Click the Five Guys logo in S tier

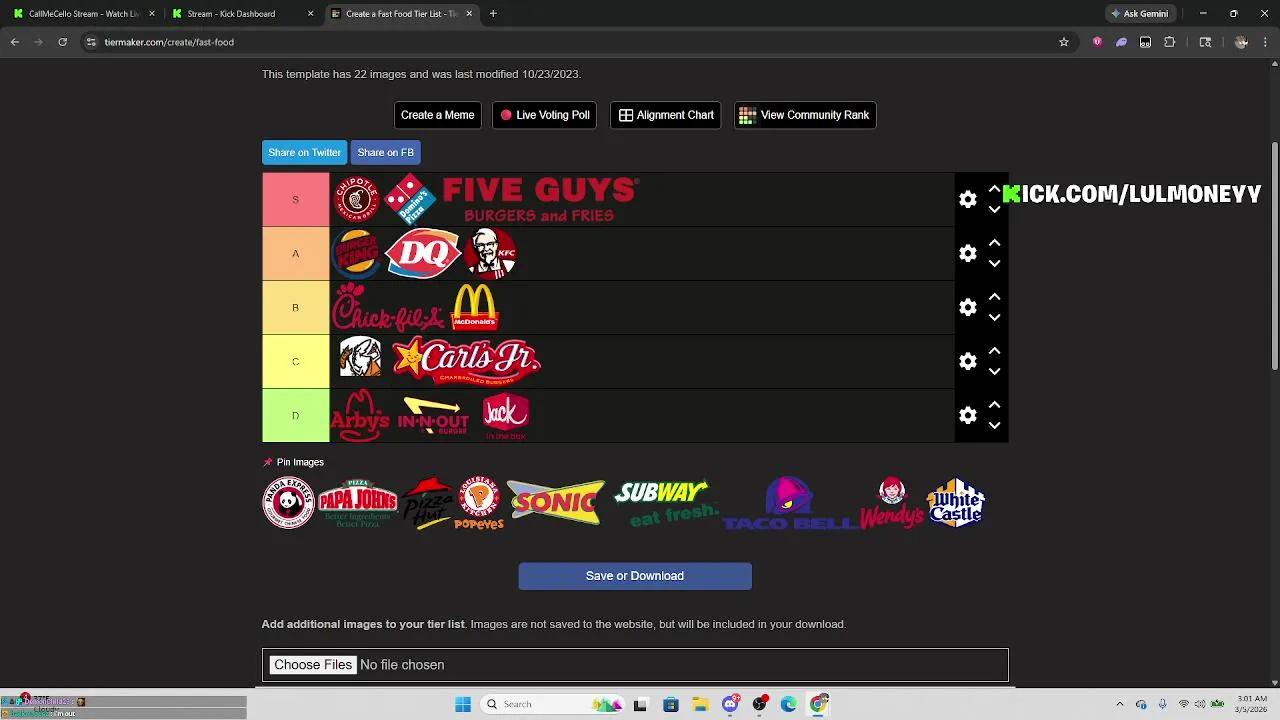540,199
